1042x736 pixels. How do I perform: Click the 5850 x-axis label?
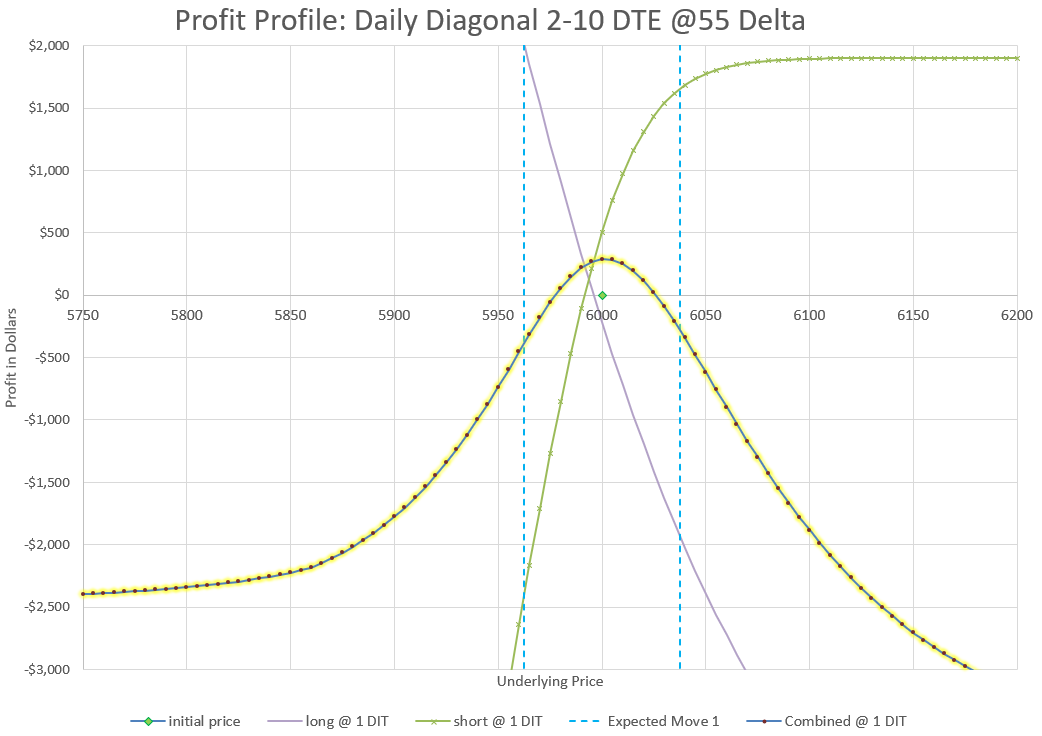pyautogui.click(x=290, y=316)
